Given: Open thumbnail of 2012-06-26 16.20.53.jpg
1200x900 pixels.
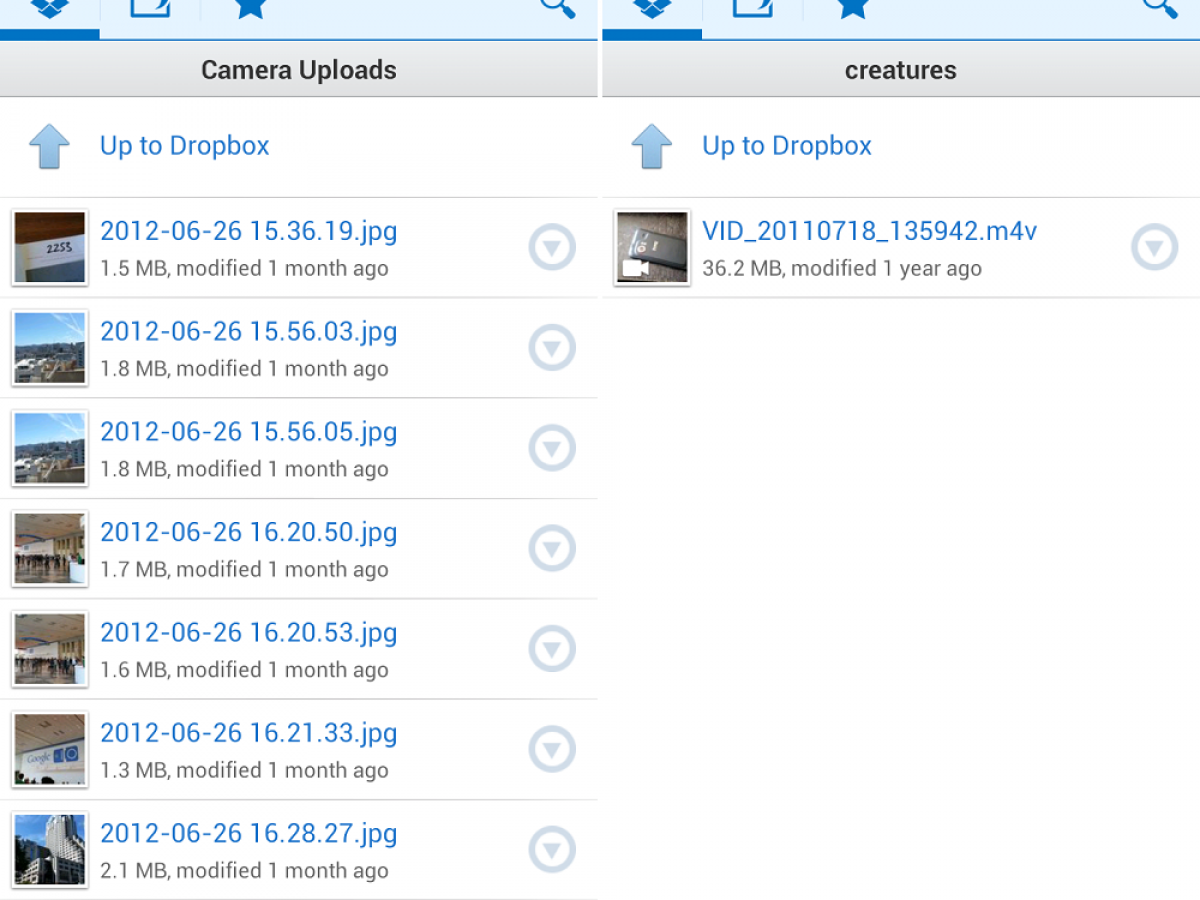Looking at the screenshot, I should pyautogui.click(x=50, y=649).
